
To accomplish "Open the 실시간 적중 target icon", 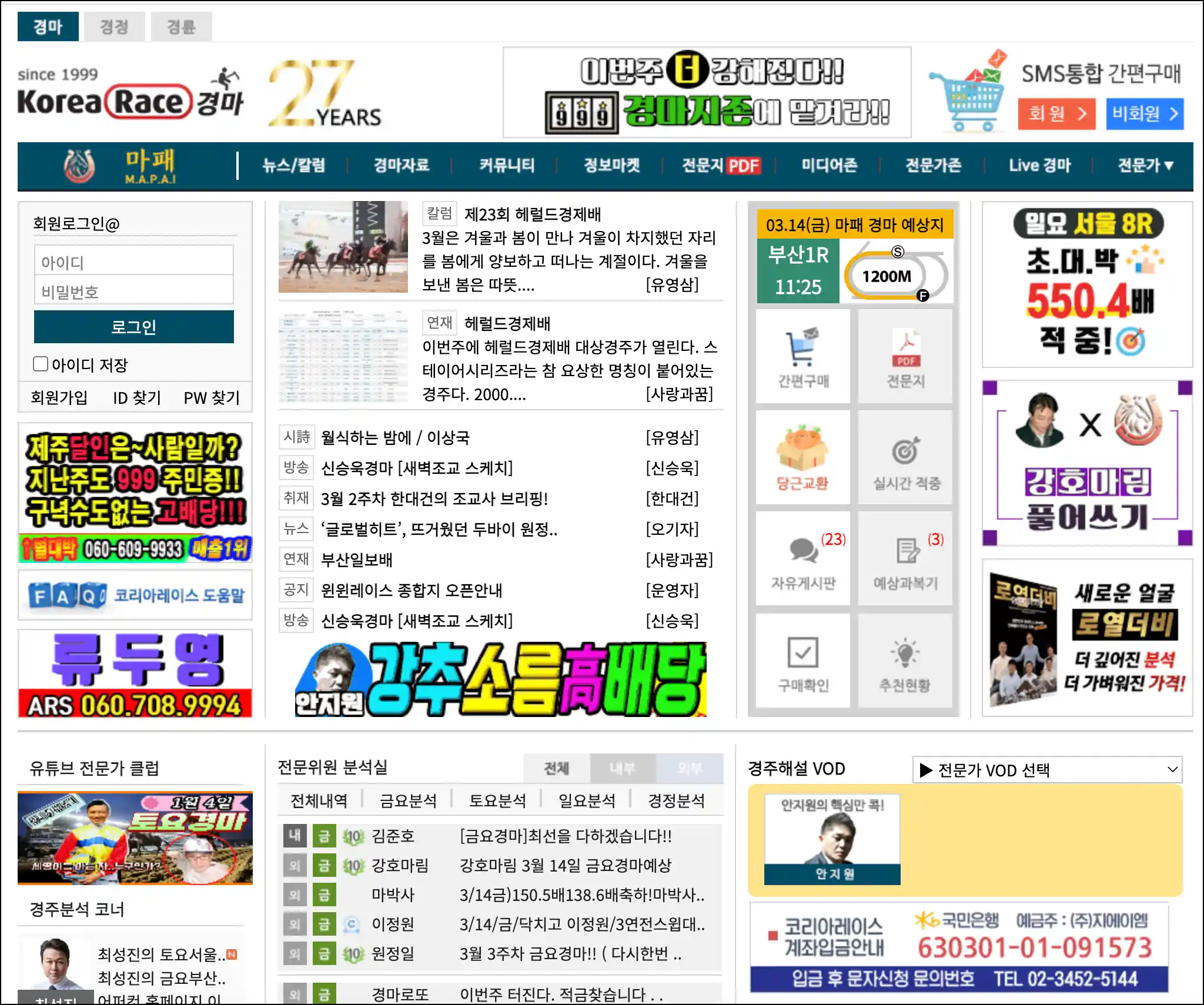I will [x=905, y=458].
